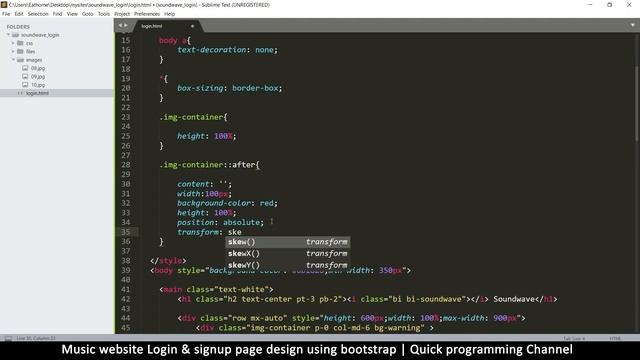Toggle side bar icon in status bar
The image size is (640, 360).
tap(8, 338)
